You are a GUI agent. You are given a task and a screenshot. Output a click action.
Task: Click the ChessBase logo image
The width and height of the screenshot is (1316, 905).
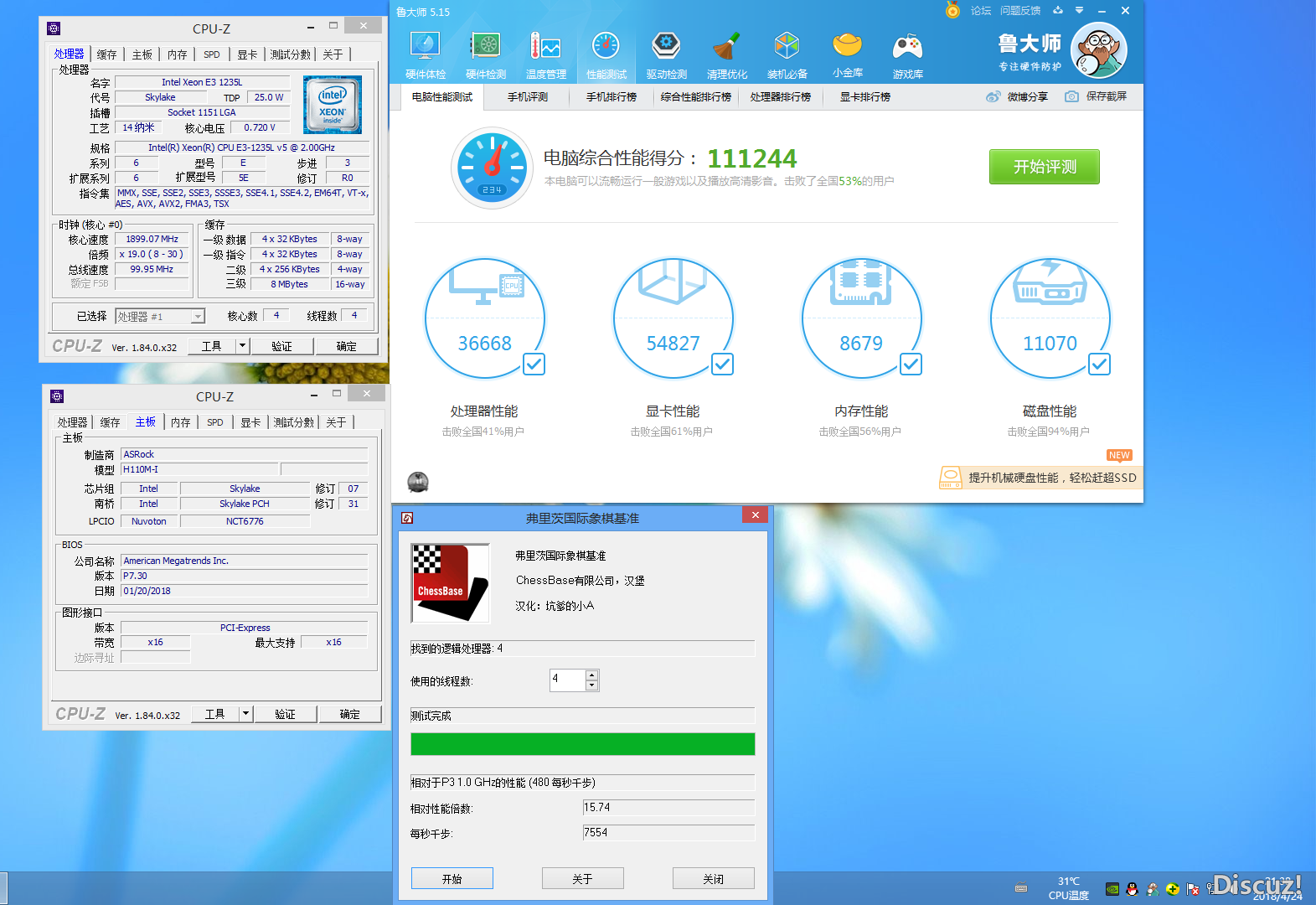pyautogui.click(x=451, y=583)
